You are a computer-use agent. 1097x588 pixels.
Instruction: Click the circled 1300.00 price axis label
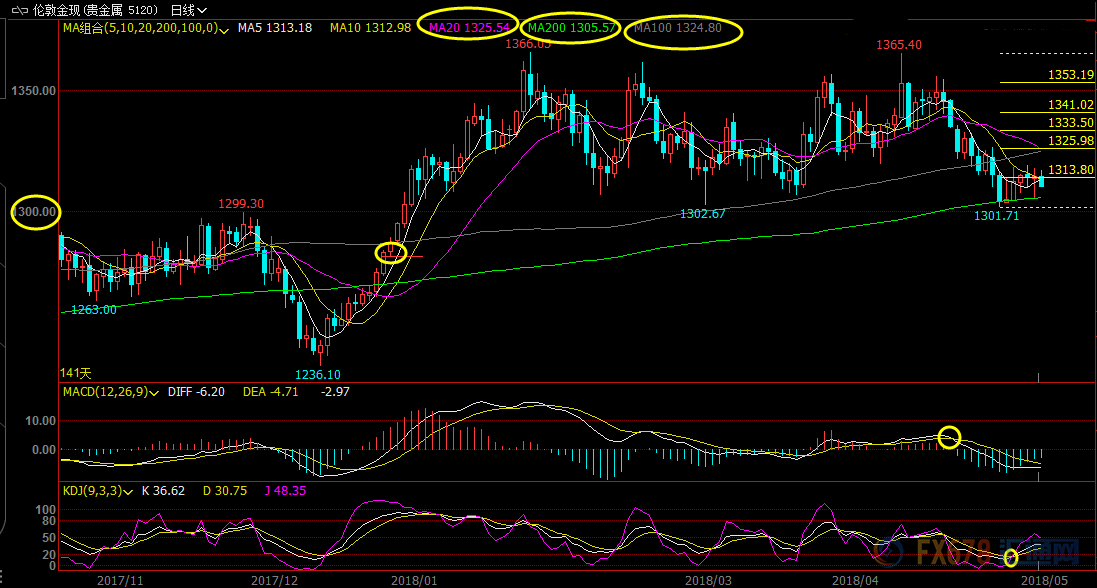[35, 212]
